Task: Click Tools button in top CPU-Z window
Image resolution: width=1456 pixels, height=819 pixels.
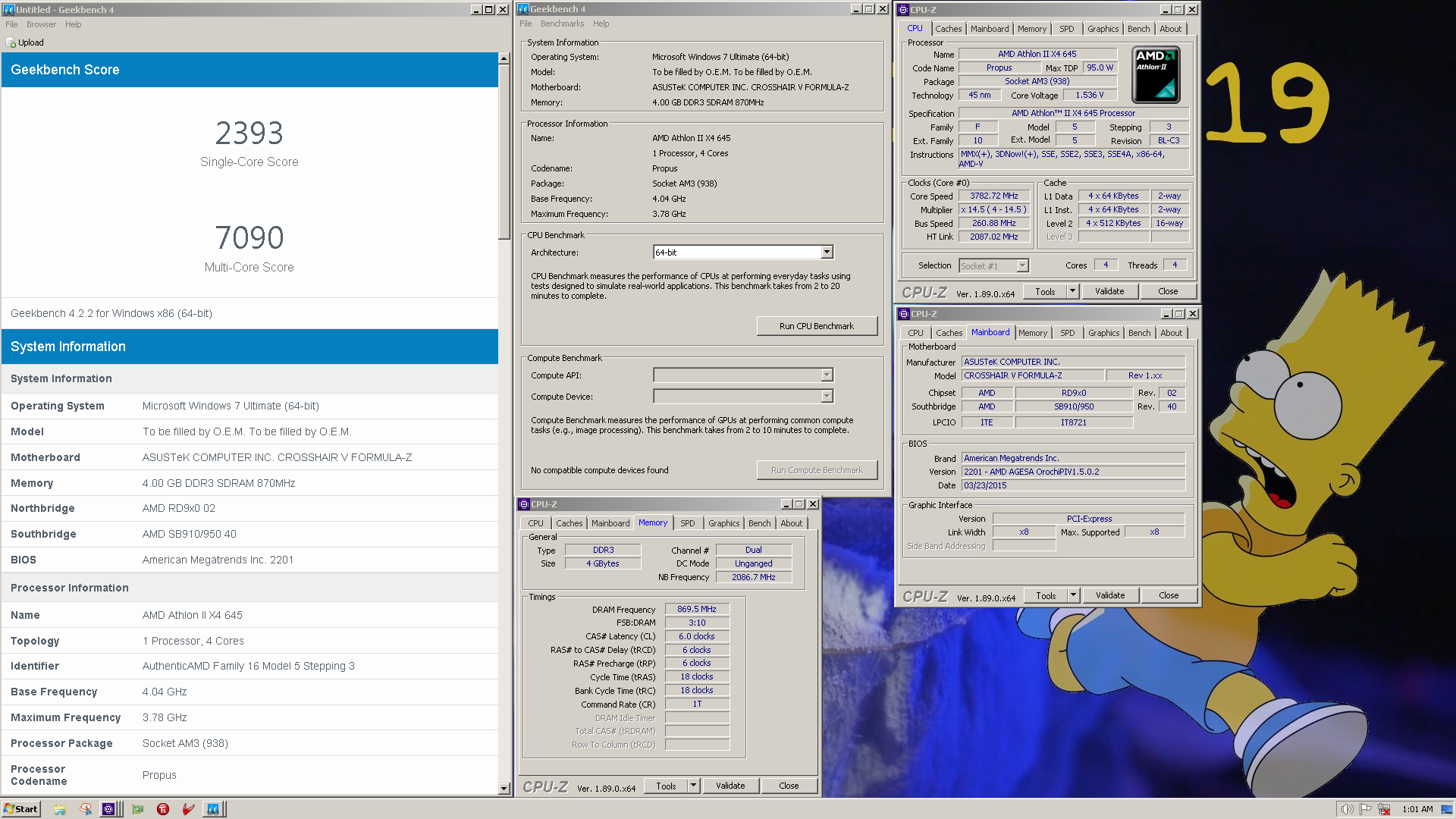Action: (x=1045, y=291)
